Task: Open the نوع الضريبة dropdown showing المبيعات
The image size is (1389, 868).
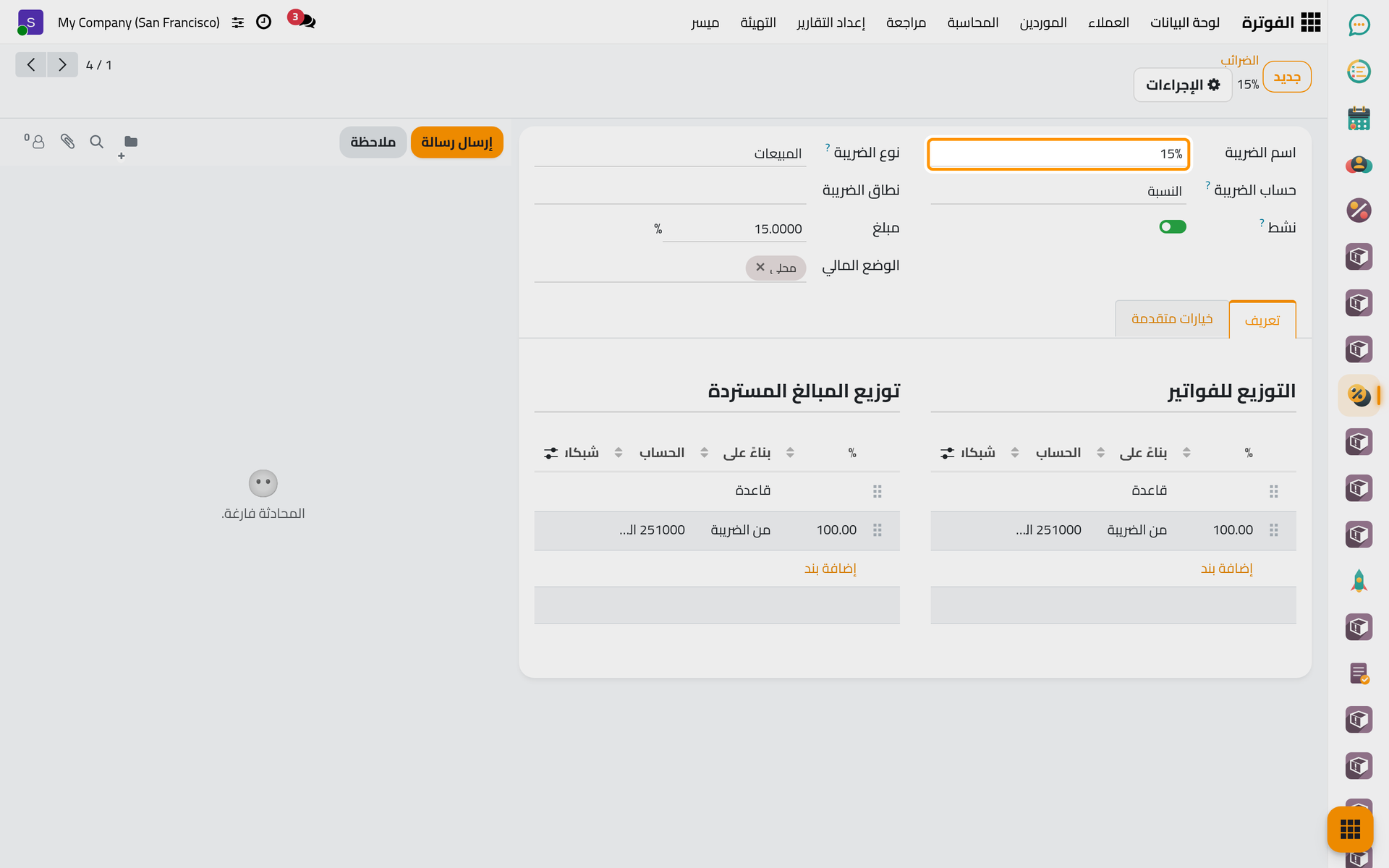Action: 670,153
